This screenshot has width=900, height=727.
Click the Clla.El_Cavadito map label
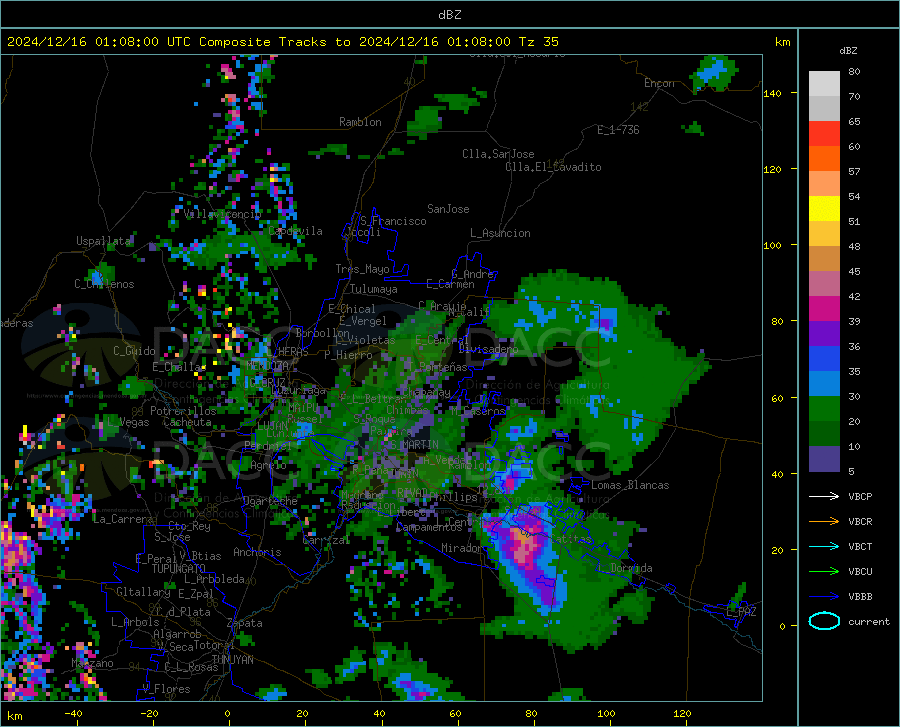[x=553, y=167]
